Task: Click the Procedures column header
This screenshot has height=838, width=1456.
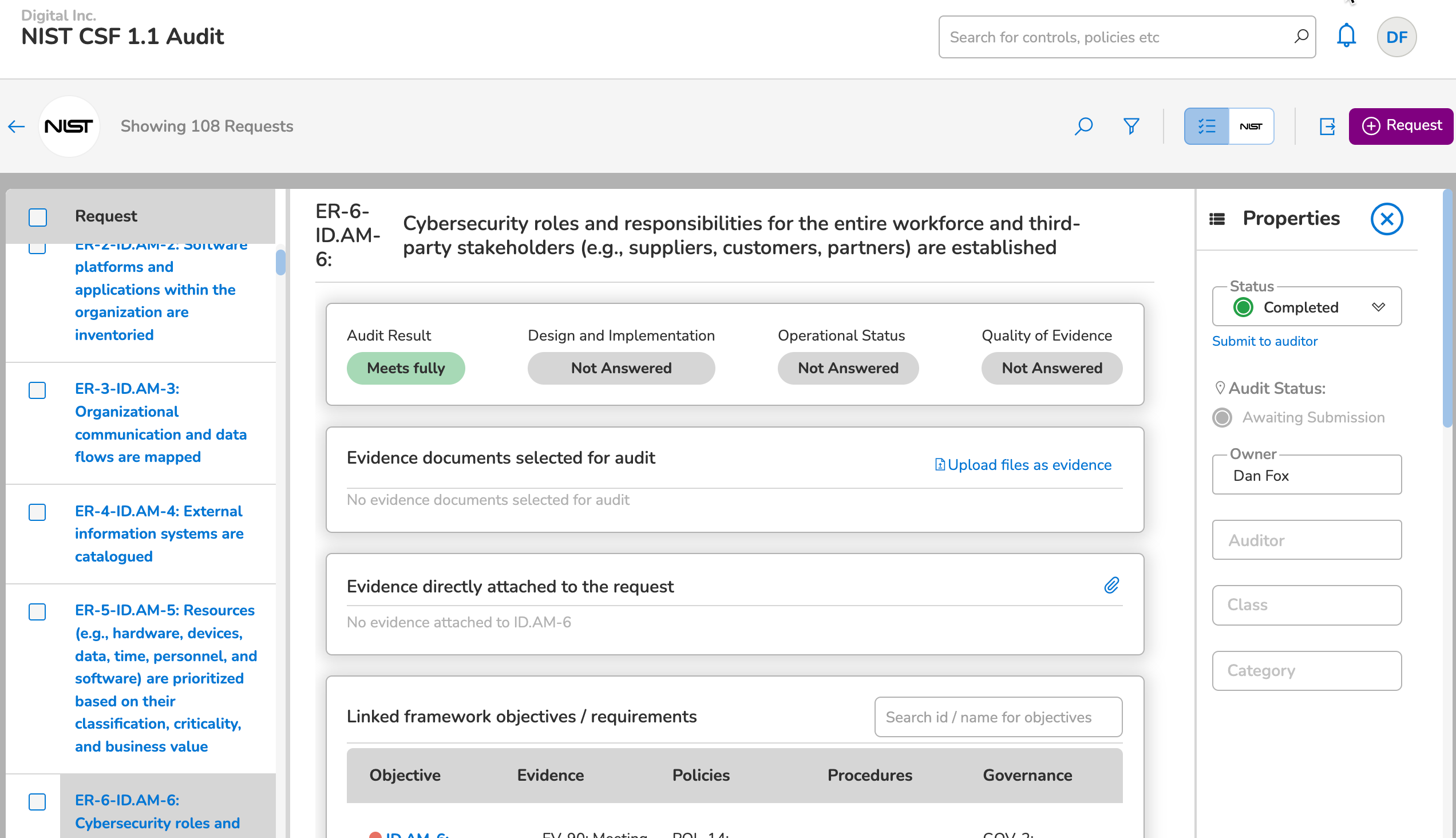Action: [x=869, y=775]
